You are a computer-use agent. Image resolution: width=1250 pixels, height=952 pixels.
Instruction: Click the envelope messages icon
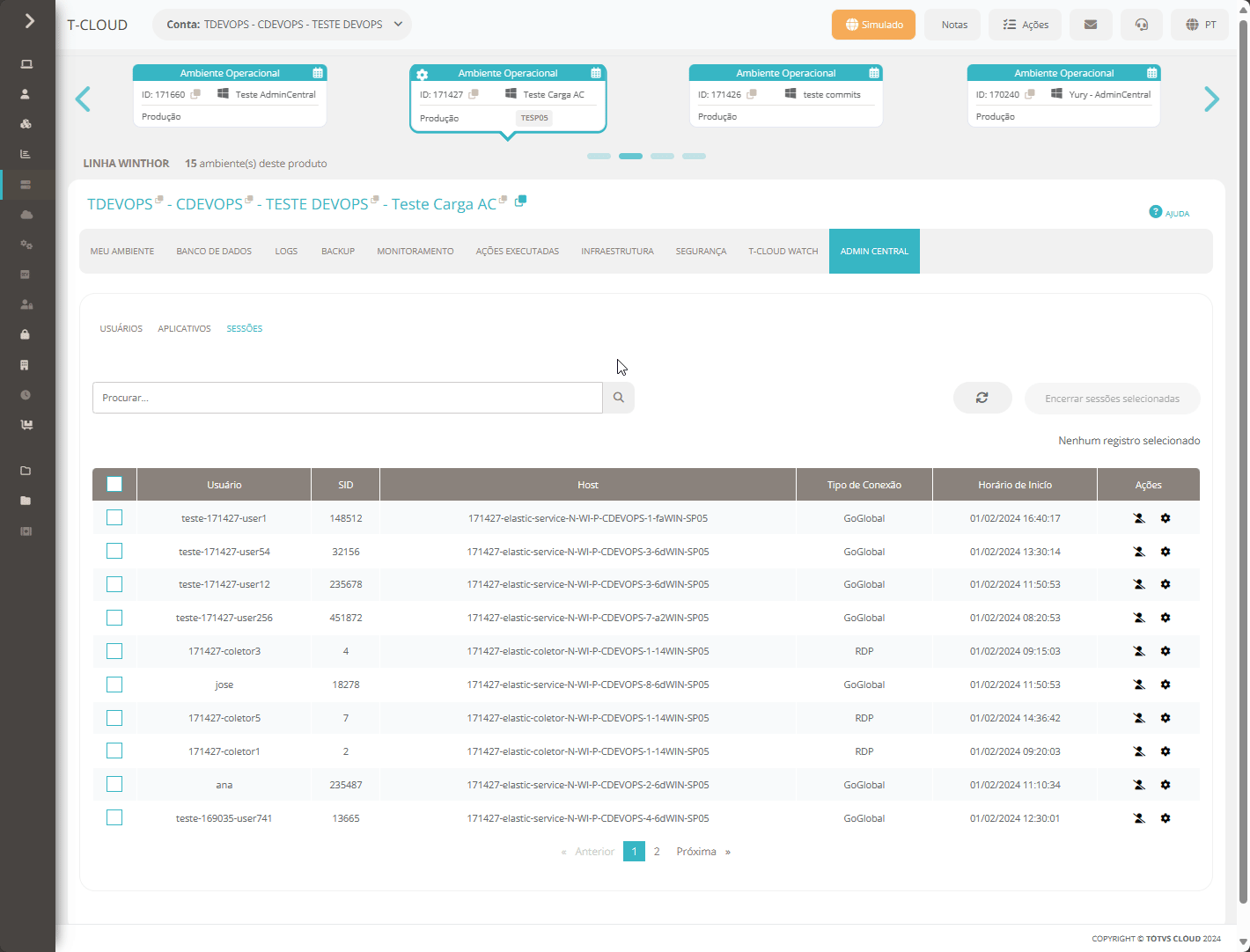(x=1091, y=25)
